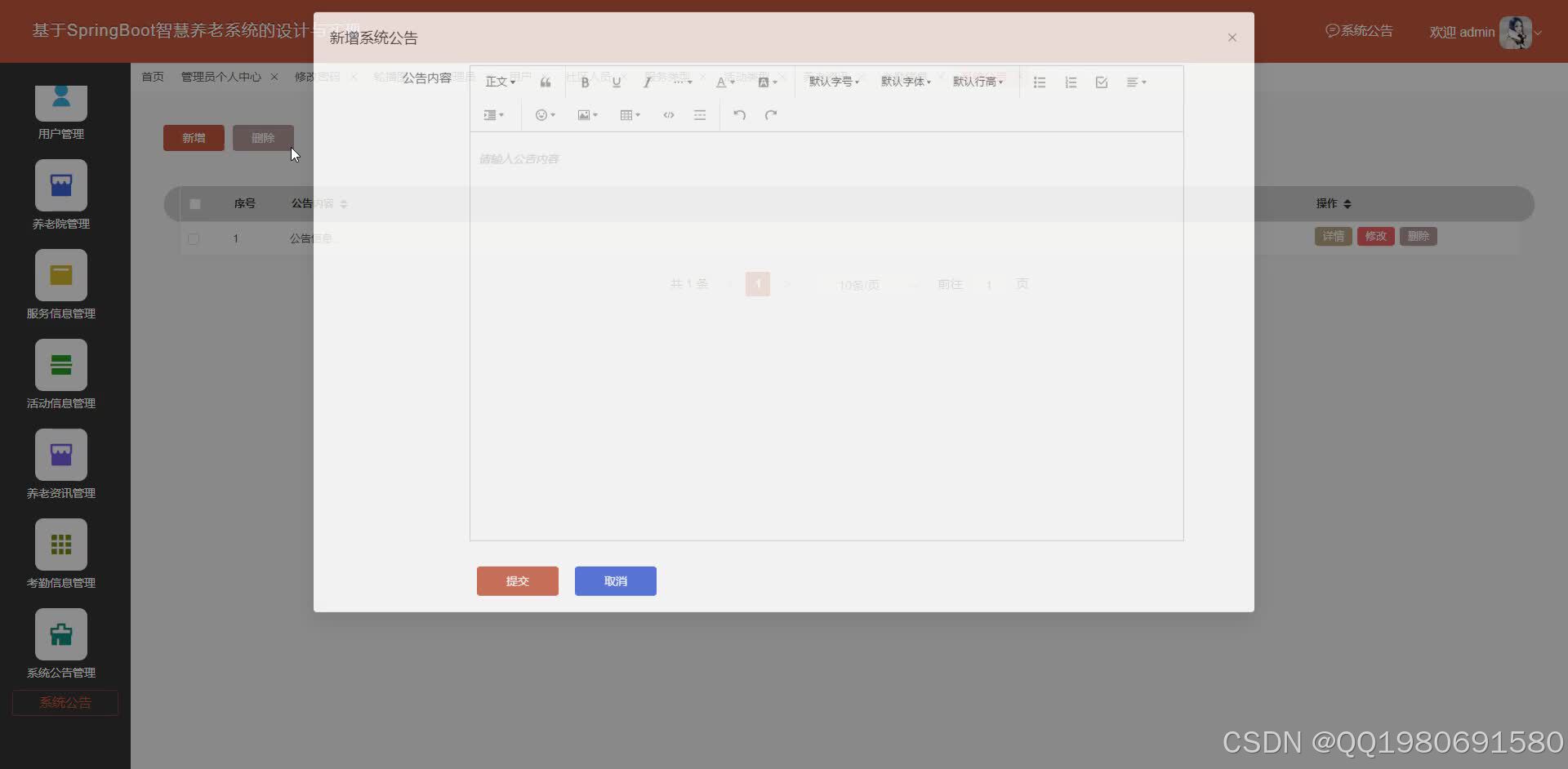Click 详情 for the announcement row
Viewport: 1568px width, 769px height.
click(1334, 237)
